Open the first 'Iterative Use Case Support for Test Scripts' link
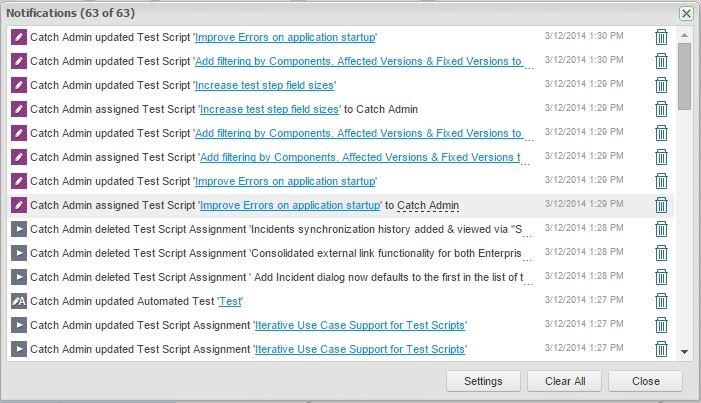 [360, 325]
